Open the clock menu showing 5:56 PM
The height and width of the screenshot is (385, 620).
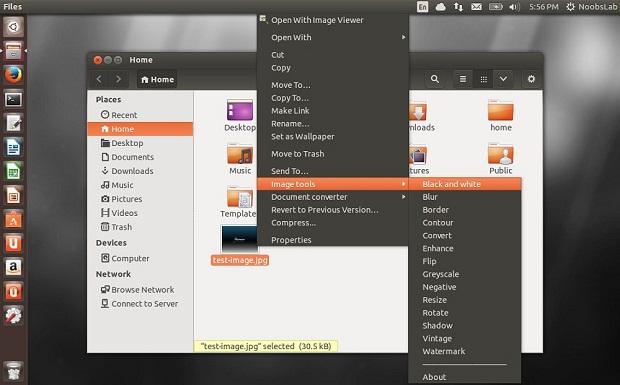tap(544, 7)
